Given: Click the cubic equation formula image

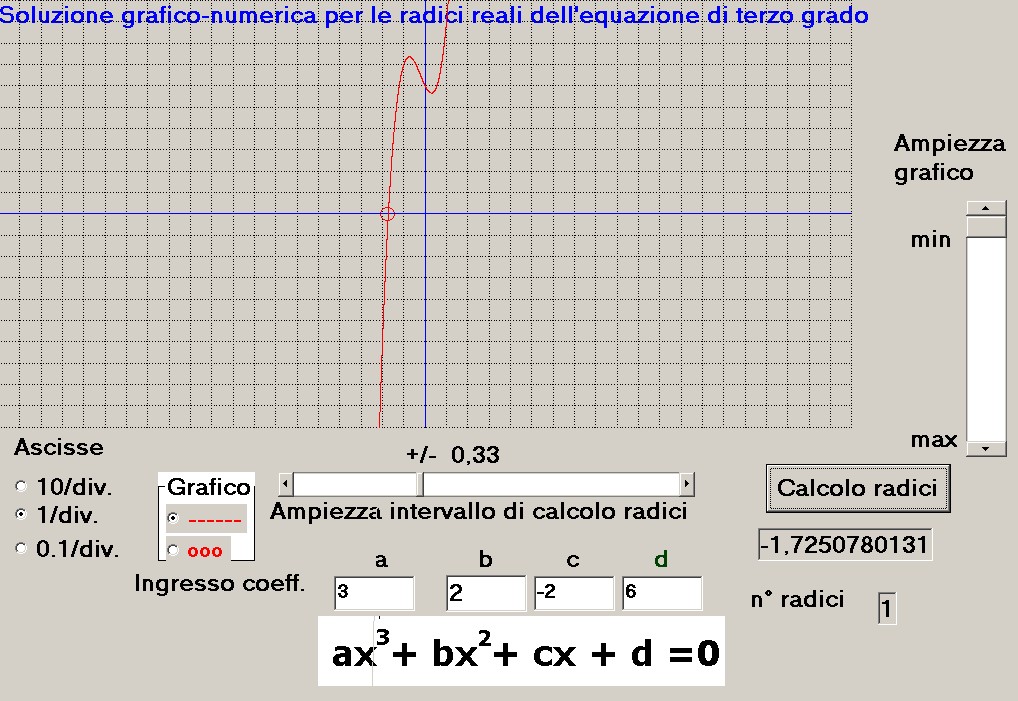Looking at the screenshot, I should click(520, 652).
